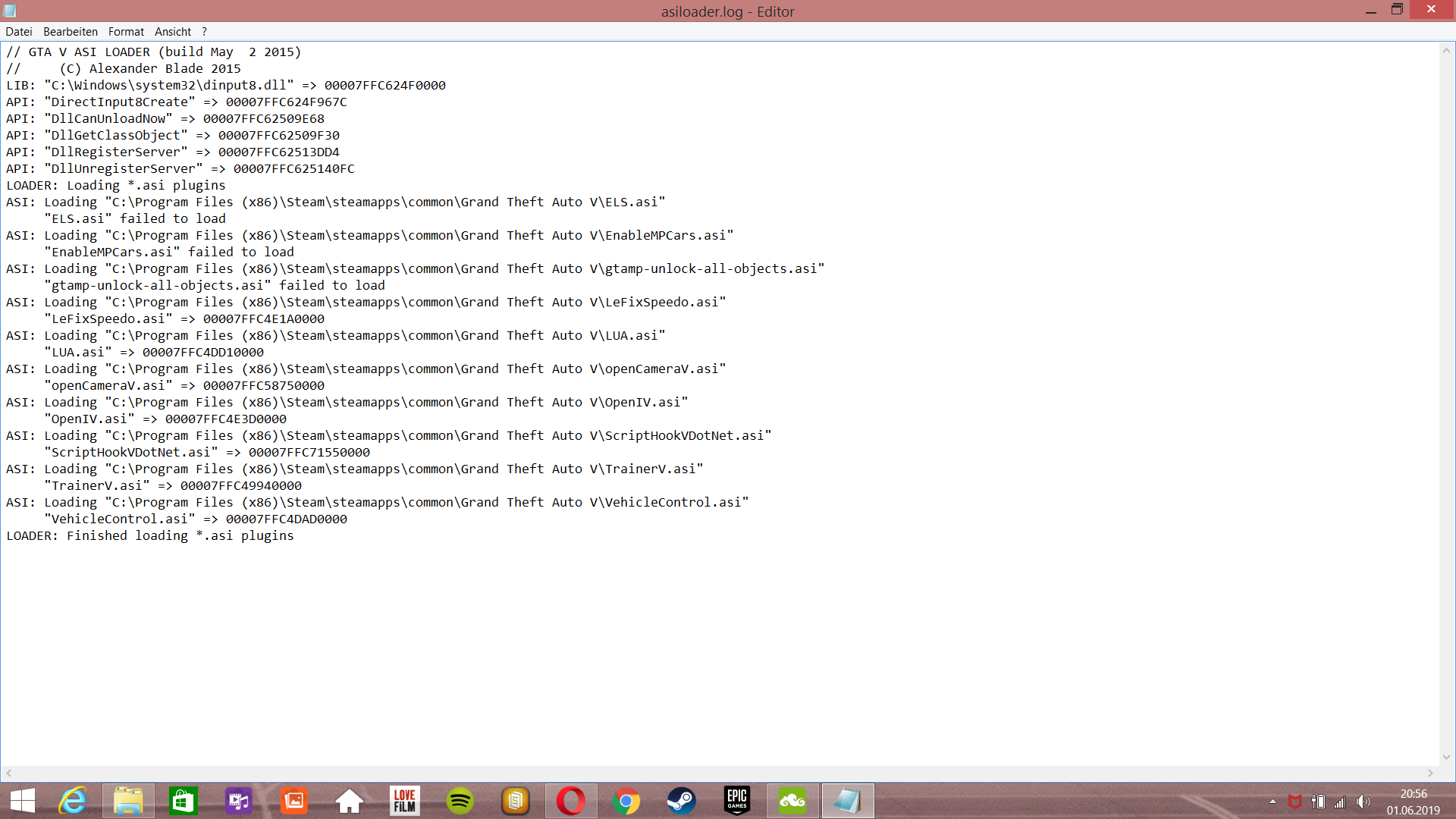Viewport: 1456px width, 819px height.
Task: Launch Google Chrome from taskbar
Action: pos(626,801)
